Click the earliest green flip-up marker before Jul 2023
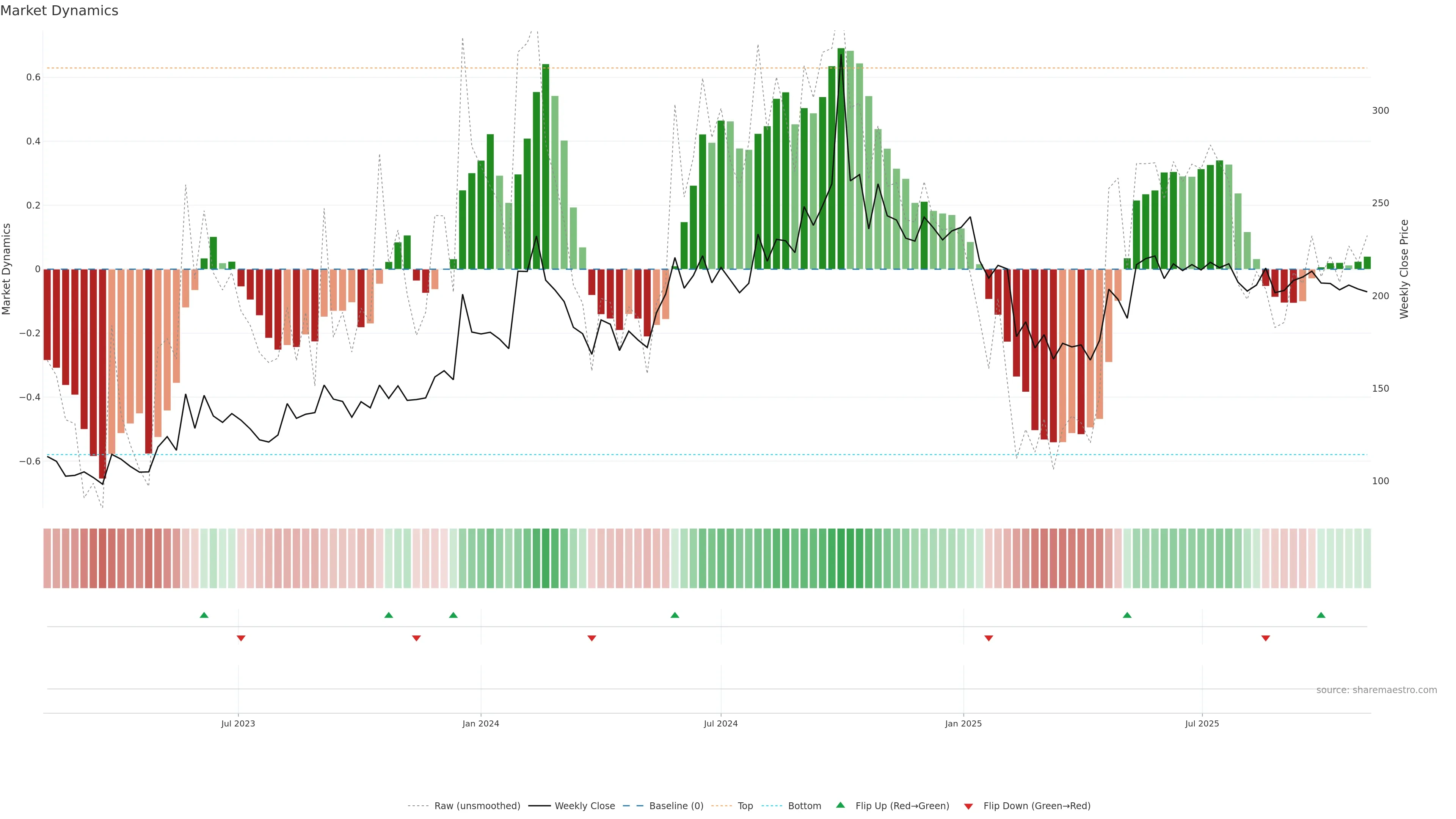Screen dimensions: 1456x819 (x=204, y=615)
